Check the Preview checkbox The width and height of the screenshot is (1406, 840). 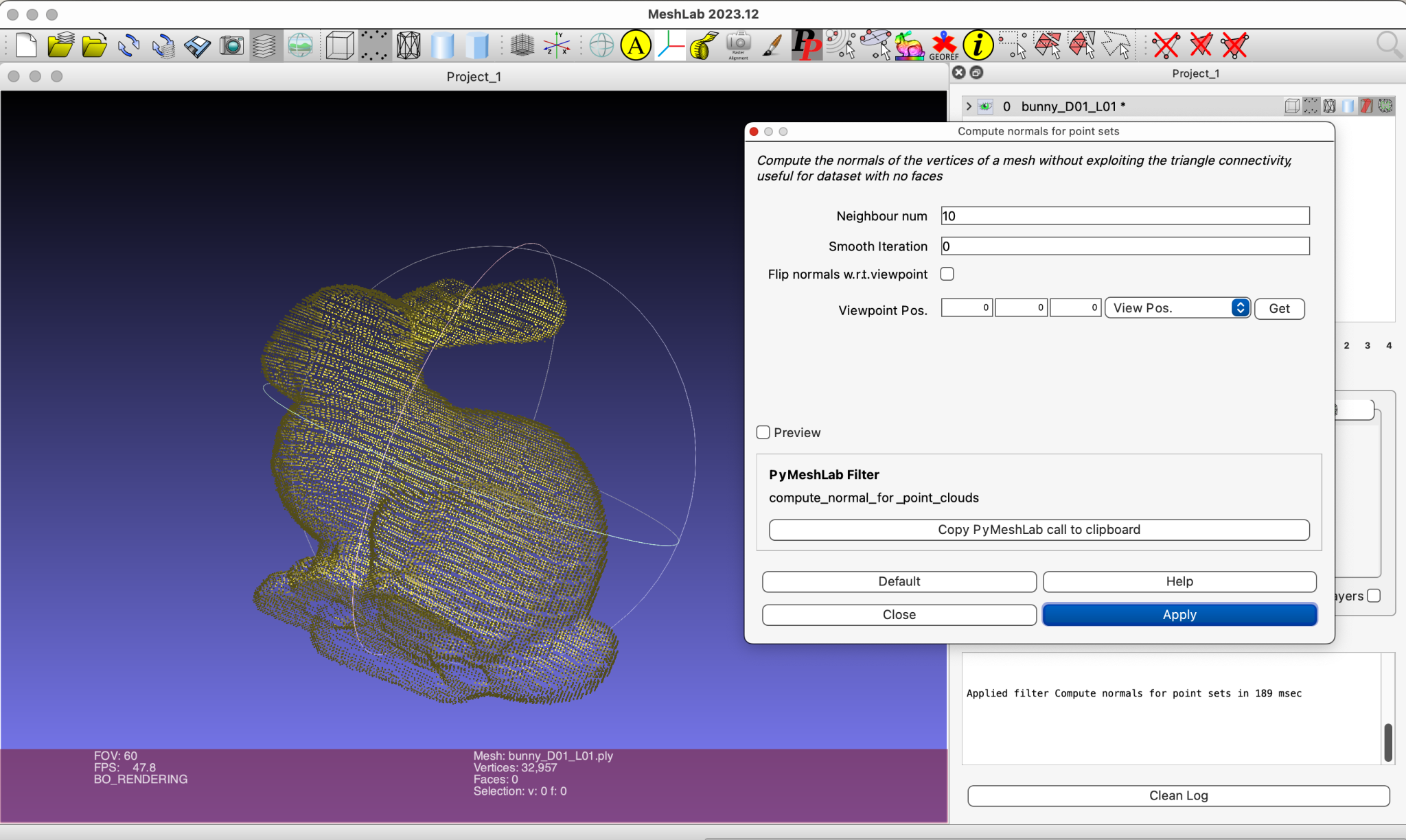click(763, 432)
